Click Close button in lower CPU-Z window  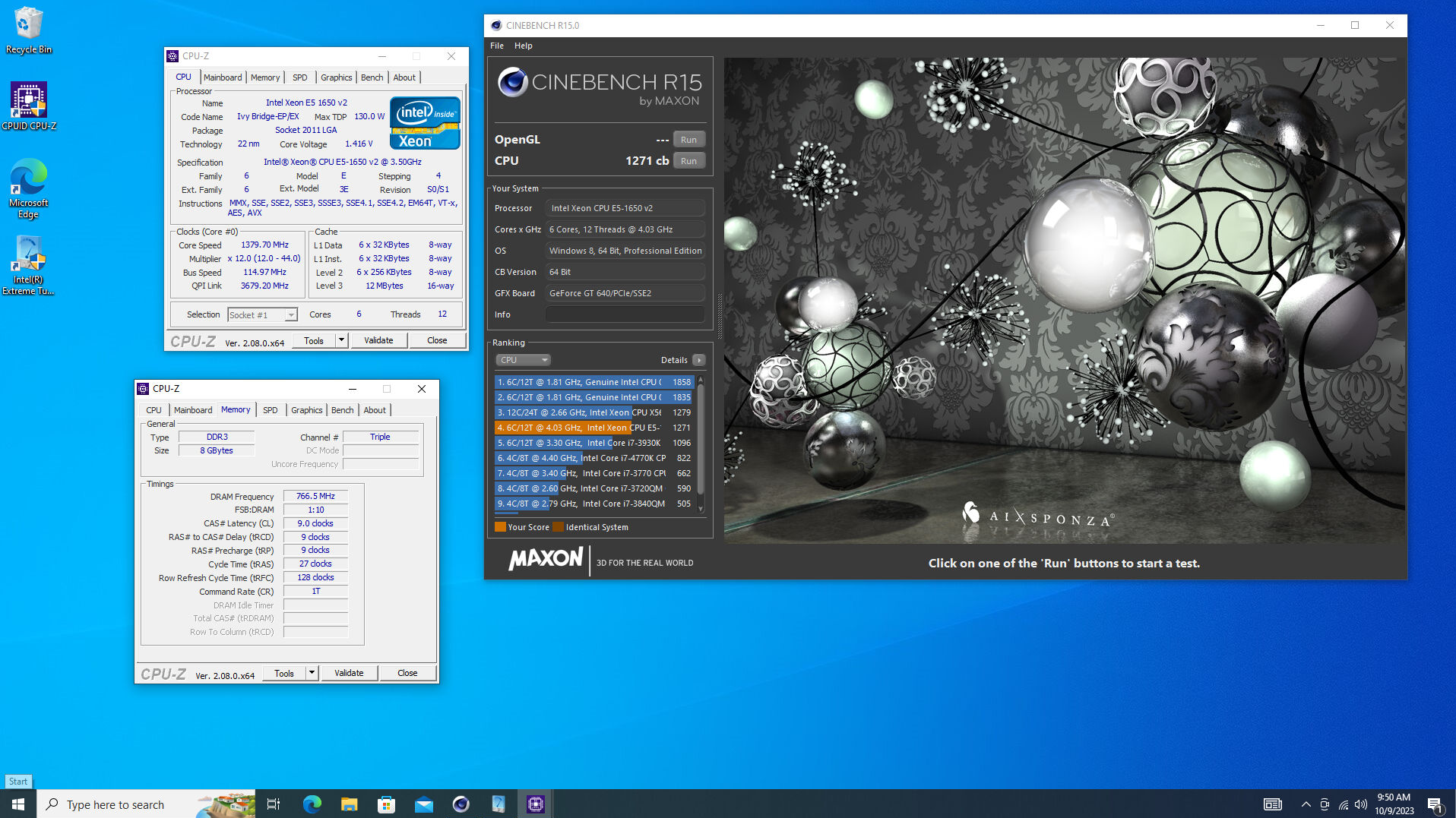pyautogui.click(x=407, y=673)
